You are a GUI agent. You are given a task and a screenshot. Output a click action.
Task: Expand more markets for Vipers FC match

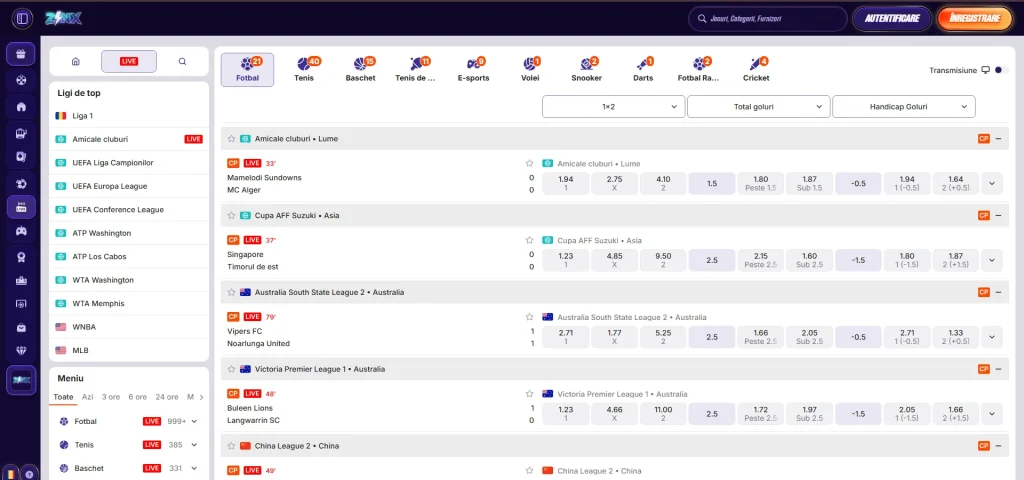992,337
